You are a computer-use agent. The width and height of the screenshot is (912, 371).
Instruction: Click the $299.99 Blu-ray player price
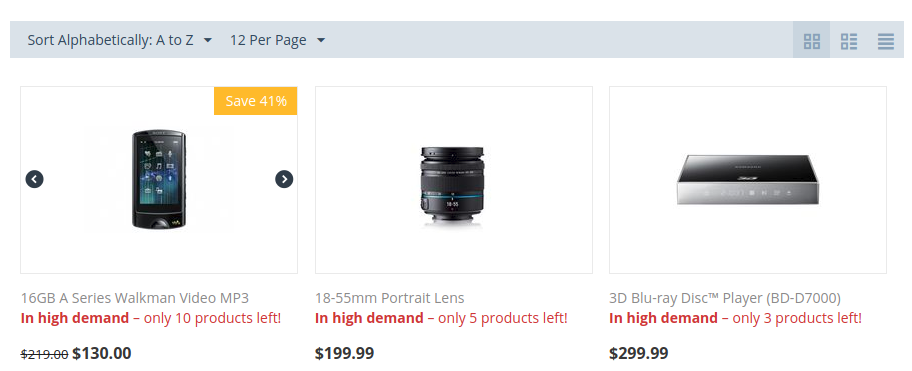pyautogui.click(x=639, y=353)
